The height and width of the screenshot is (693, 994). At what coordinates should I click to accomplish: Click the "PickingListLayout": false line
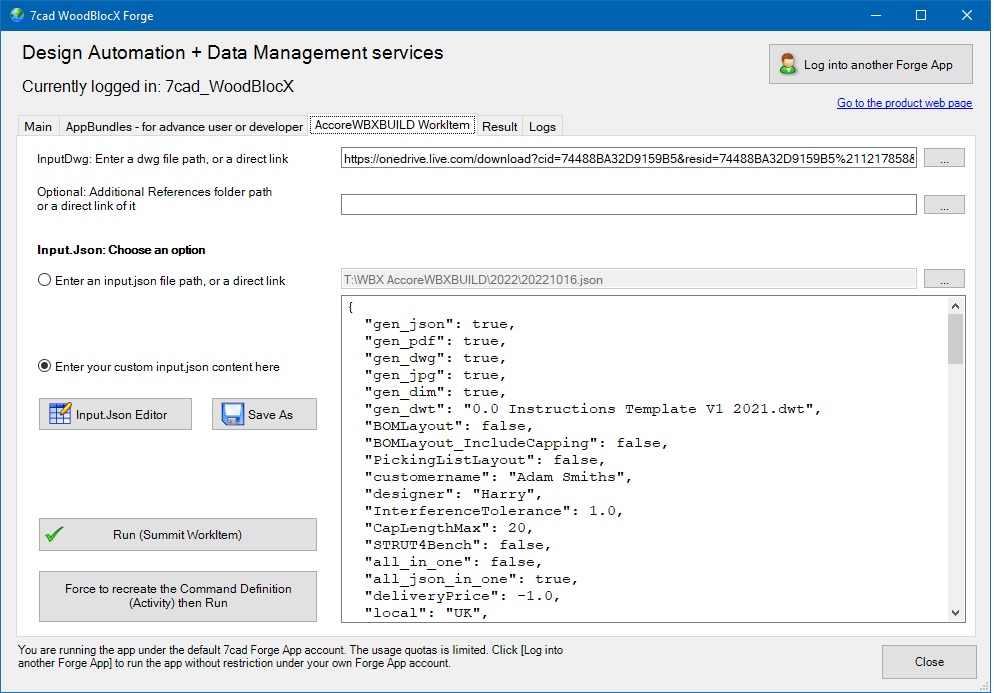pos(485,460)
